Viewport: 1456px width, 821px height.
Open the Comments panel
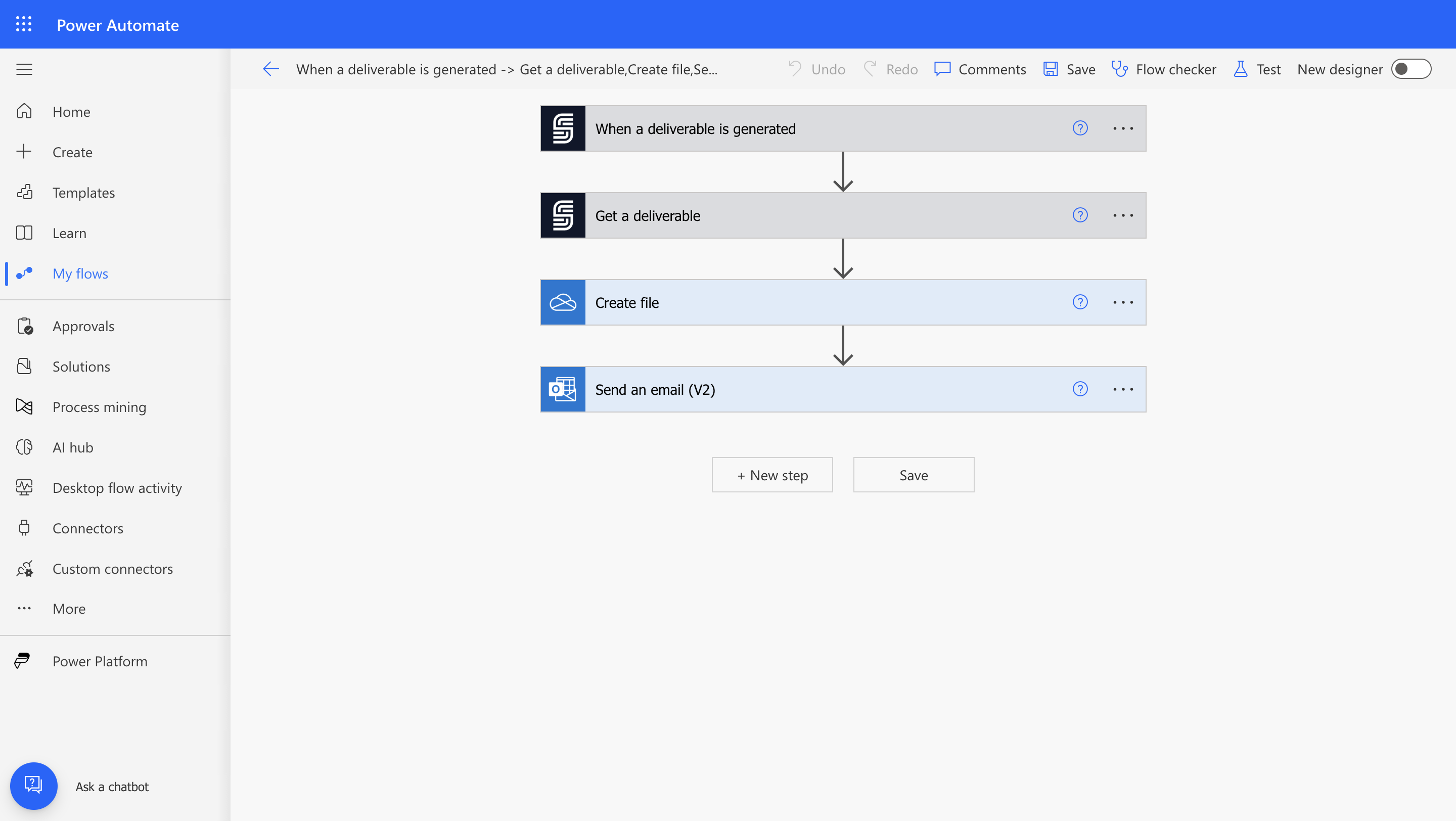[x=980, y=69]
